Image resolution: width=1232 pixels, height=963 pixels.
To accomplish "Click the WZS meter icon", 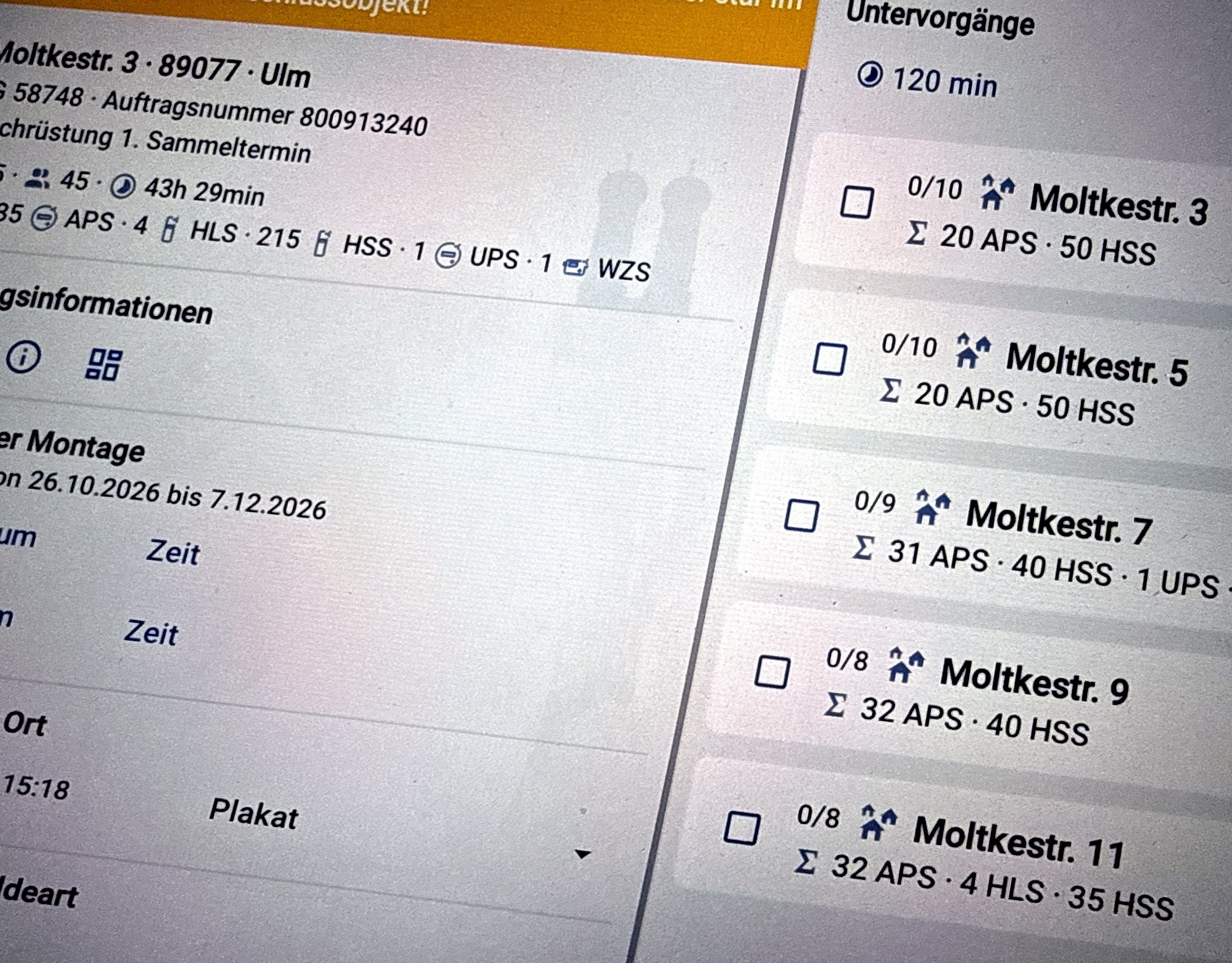I will (575, 267).
